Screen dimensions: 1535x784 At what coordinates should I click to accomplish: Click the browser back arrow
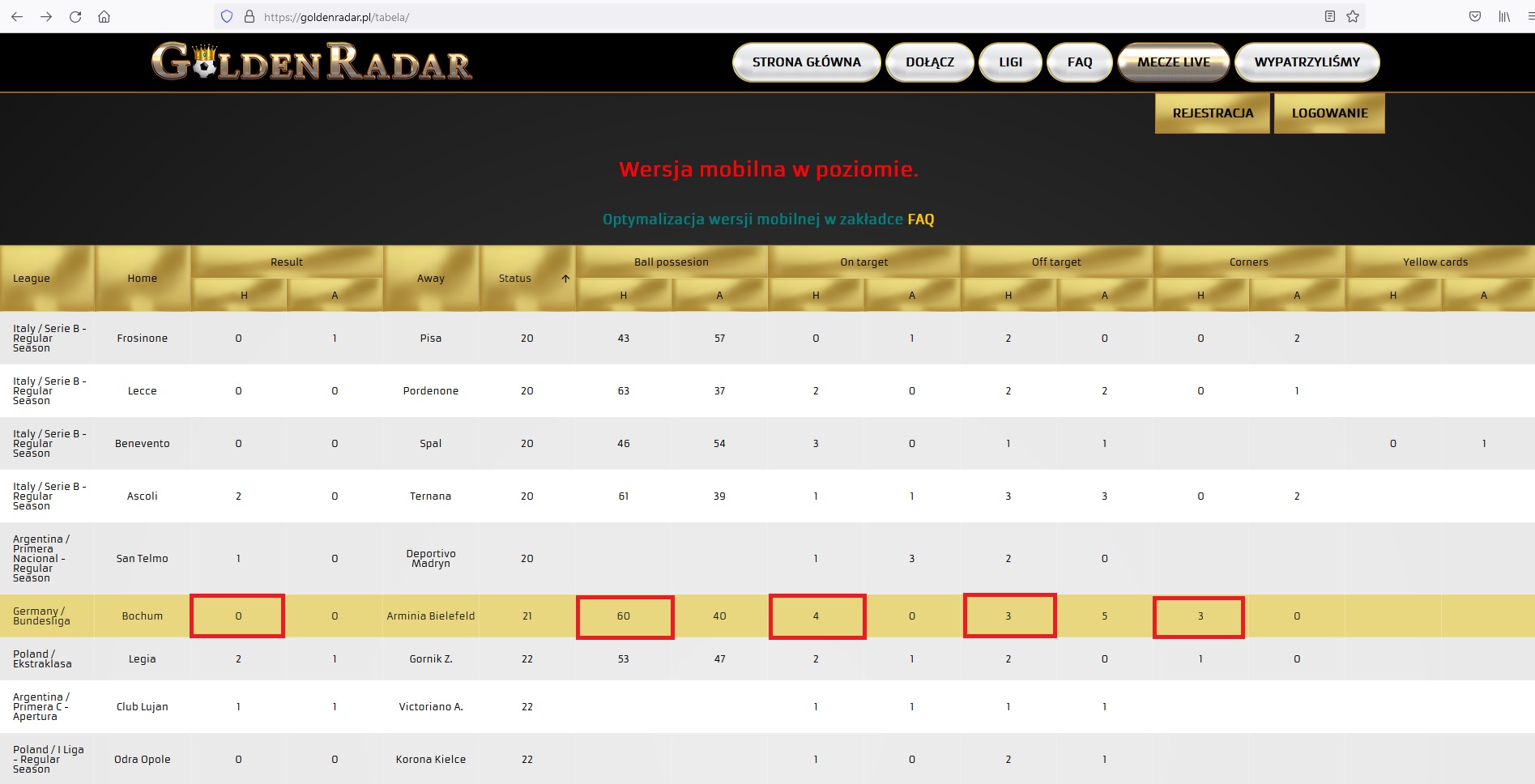pos(17,16)
